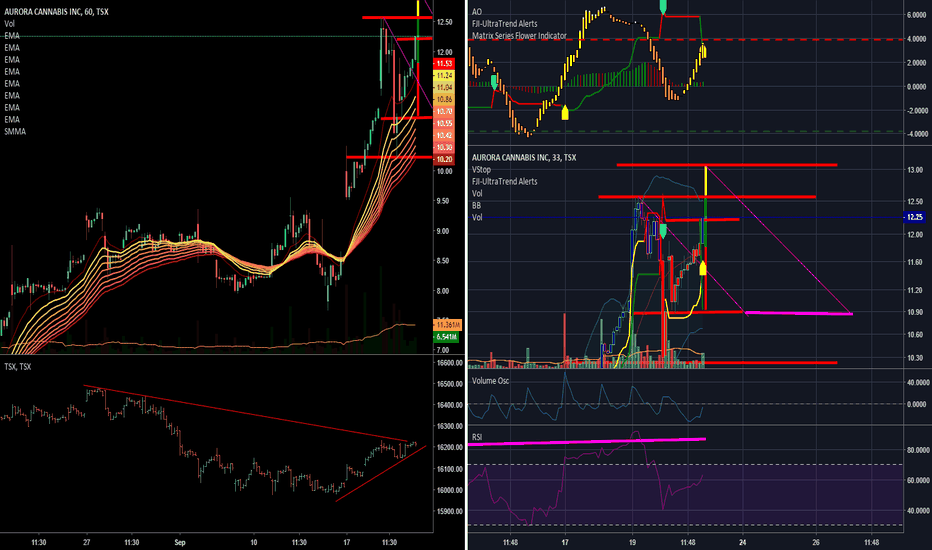This screenshot has width=932, height=550.
Task: Select the red dashed 4.0000 level line in the AO pane
Action: coord(685,40)
